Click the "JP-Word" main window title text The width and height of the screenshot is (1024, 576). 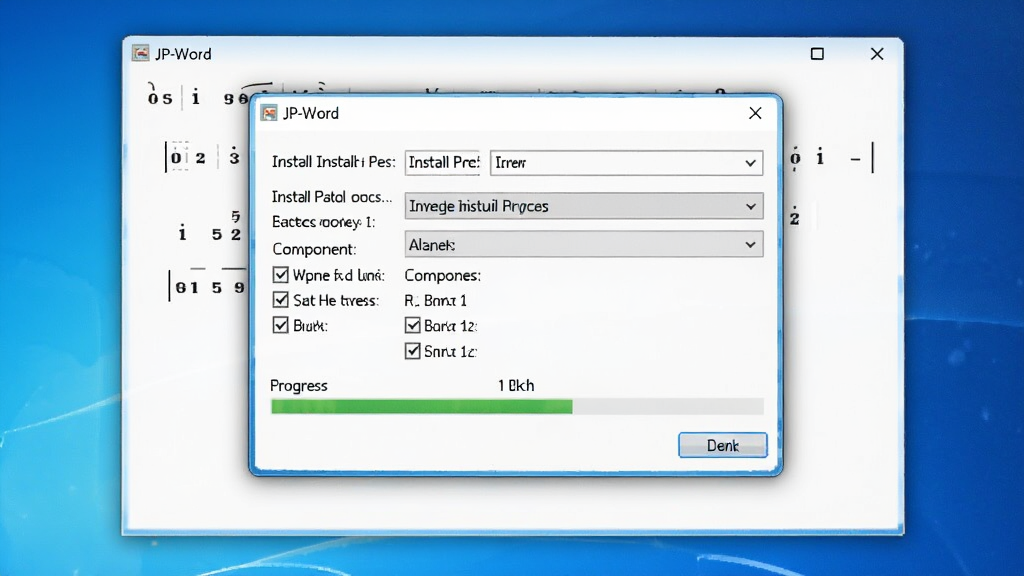[183, 54]
